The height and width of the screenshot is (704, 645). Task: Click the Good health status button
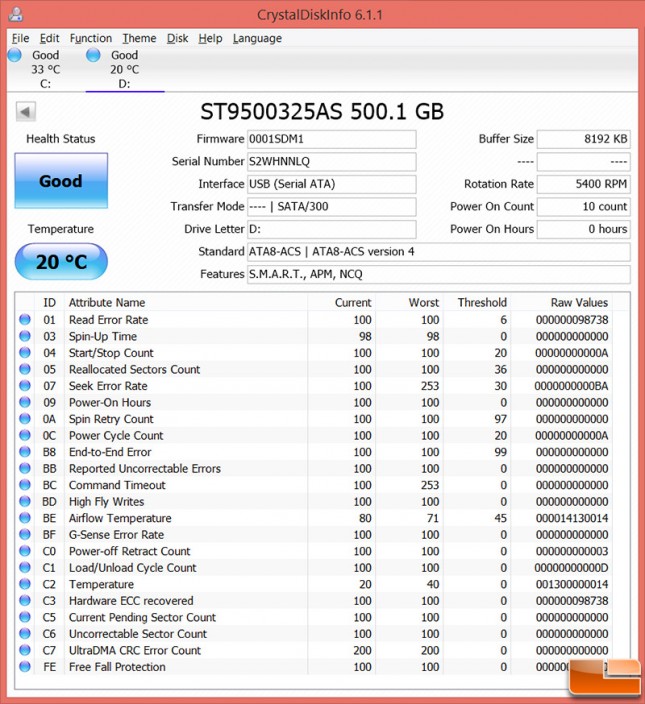[x=61, y=180]
